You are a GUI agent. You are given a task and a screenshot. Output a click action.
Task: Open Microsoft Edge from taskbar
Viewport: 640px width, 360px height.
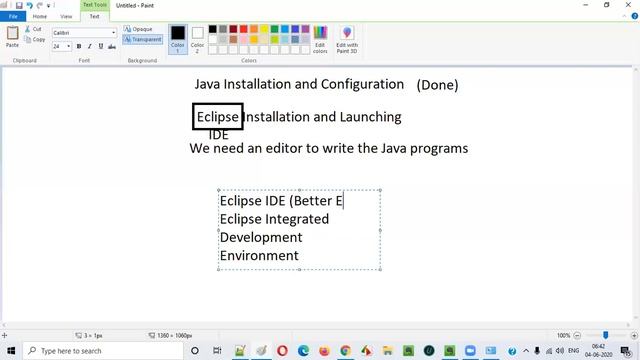(303, 351)
